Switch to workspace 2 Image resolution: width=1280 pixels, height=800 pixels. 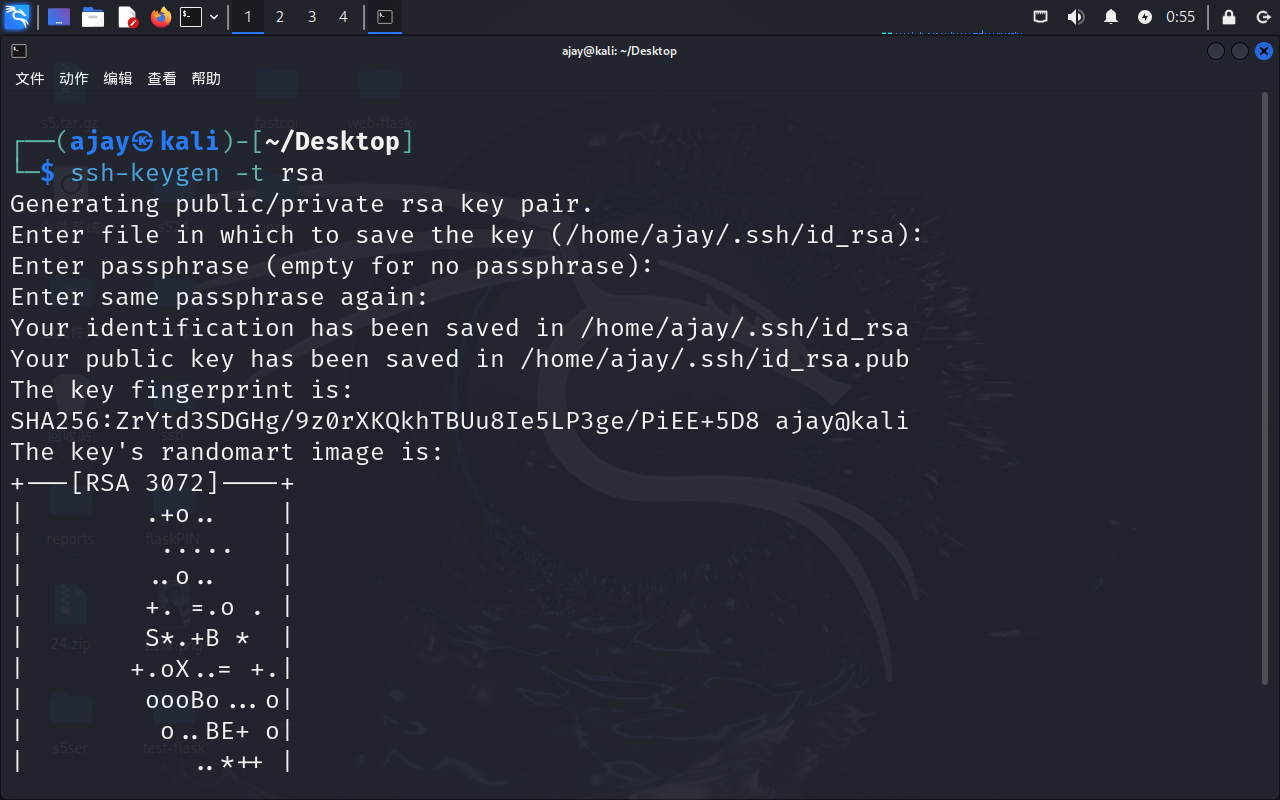(x=279, y=17)
